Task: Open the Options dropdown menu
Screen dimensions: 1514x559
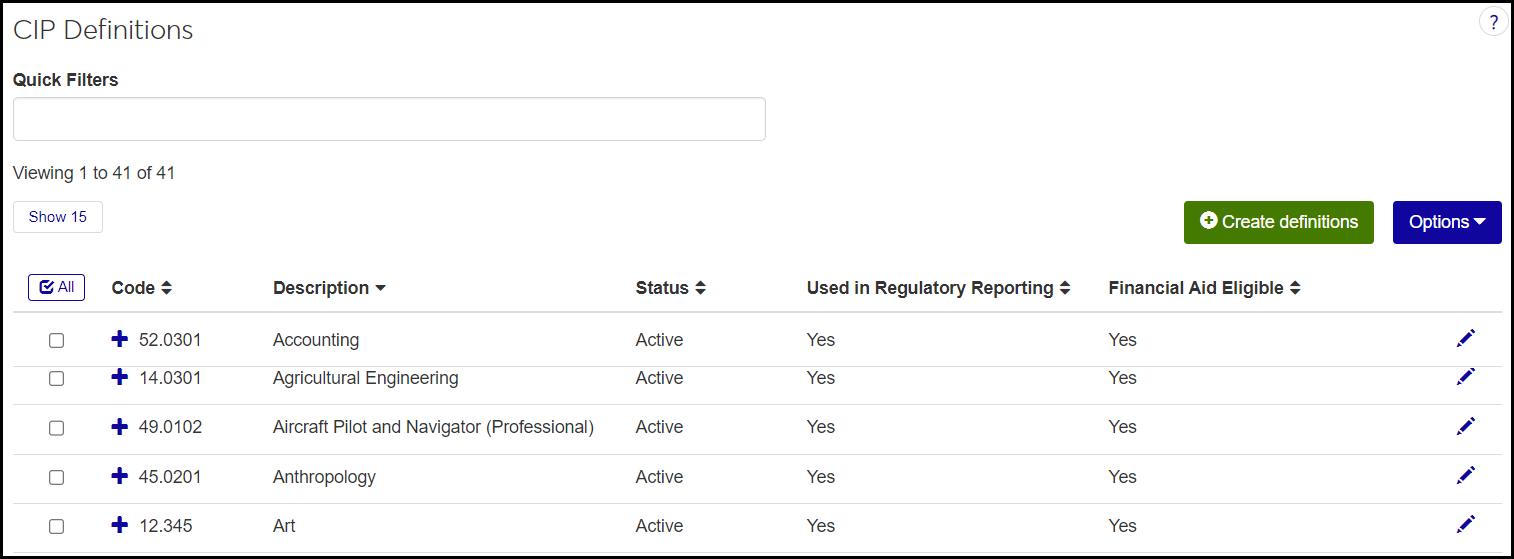Action: (x=1446, y=222)
